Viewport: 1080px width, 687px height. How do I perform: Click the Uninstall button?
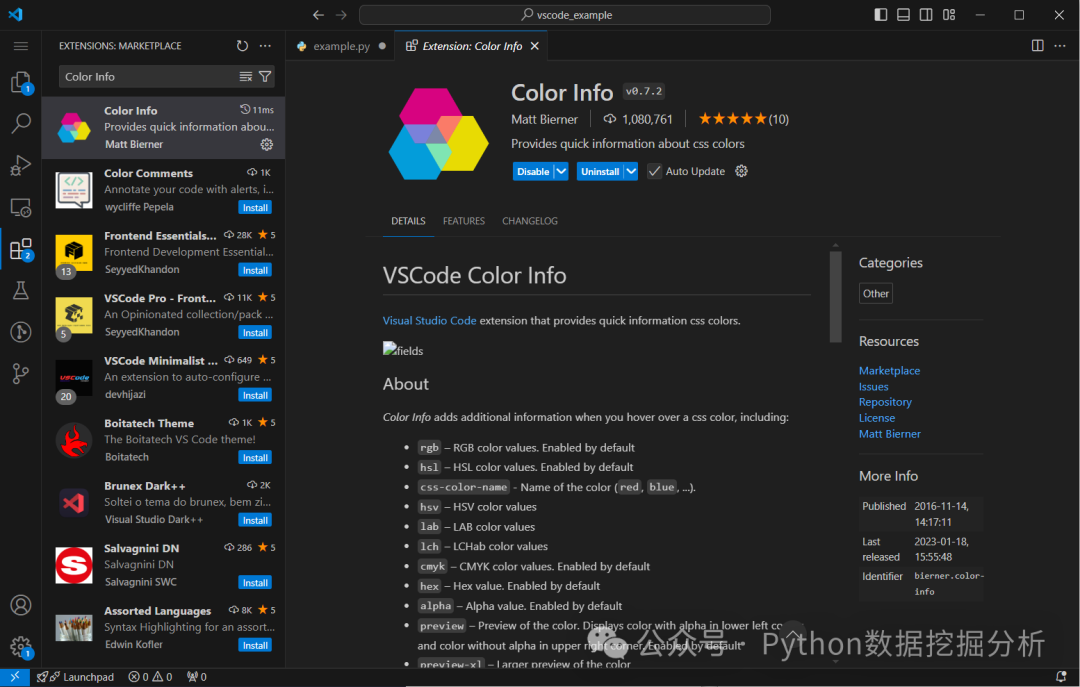tap(600, 171)
